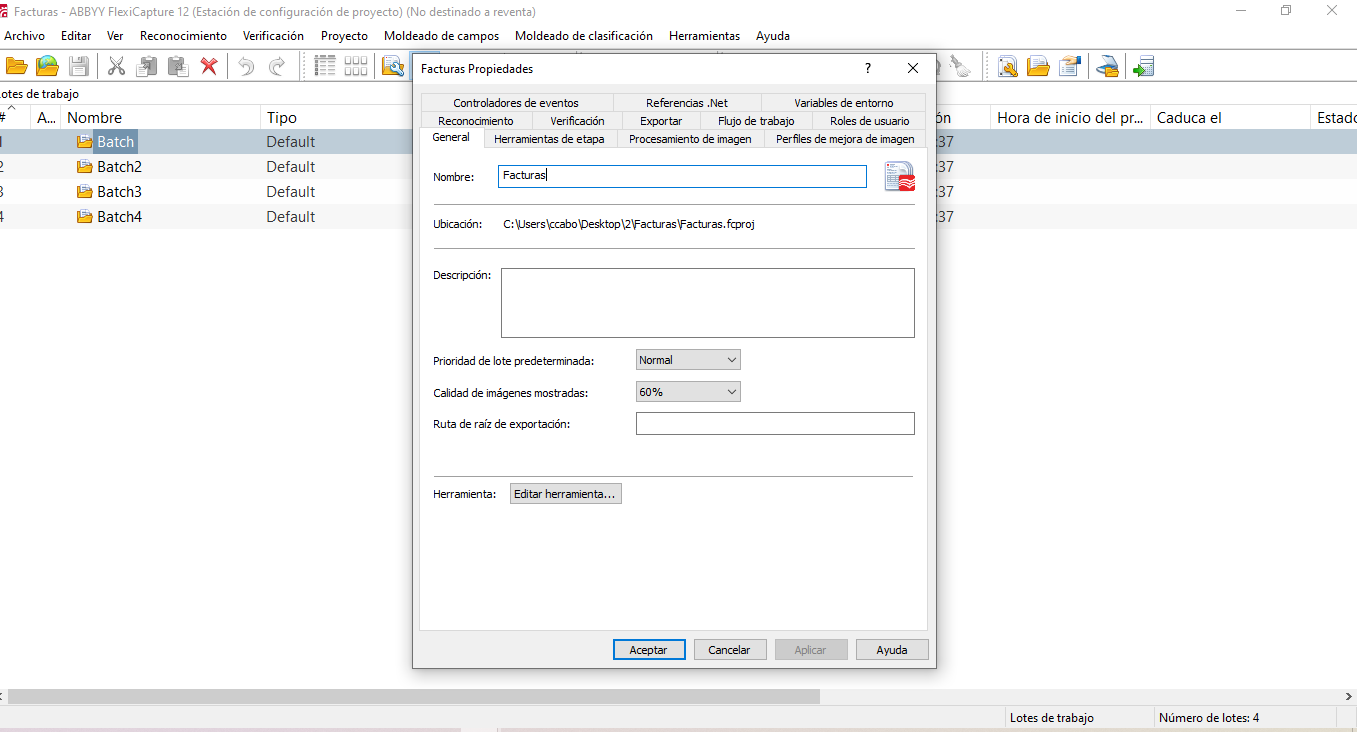Switch to Controladores de eventos tab
The image size is (1357, 732).
[x=516, y=103]
